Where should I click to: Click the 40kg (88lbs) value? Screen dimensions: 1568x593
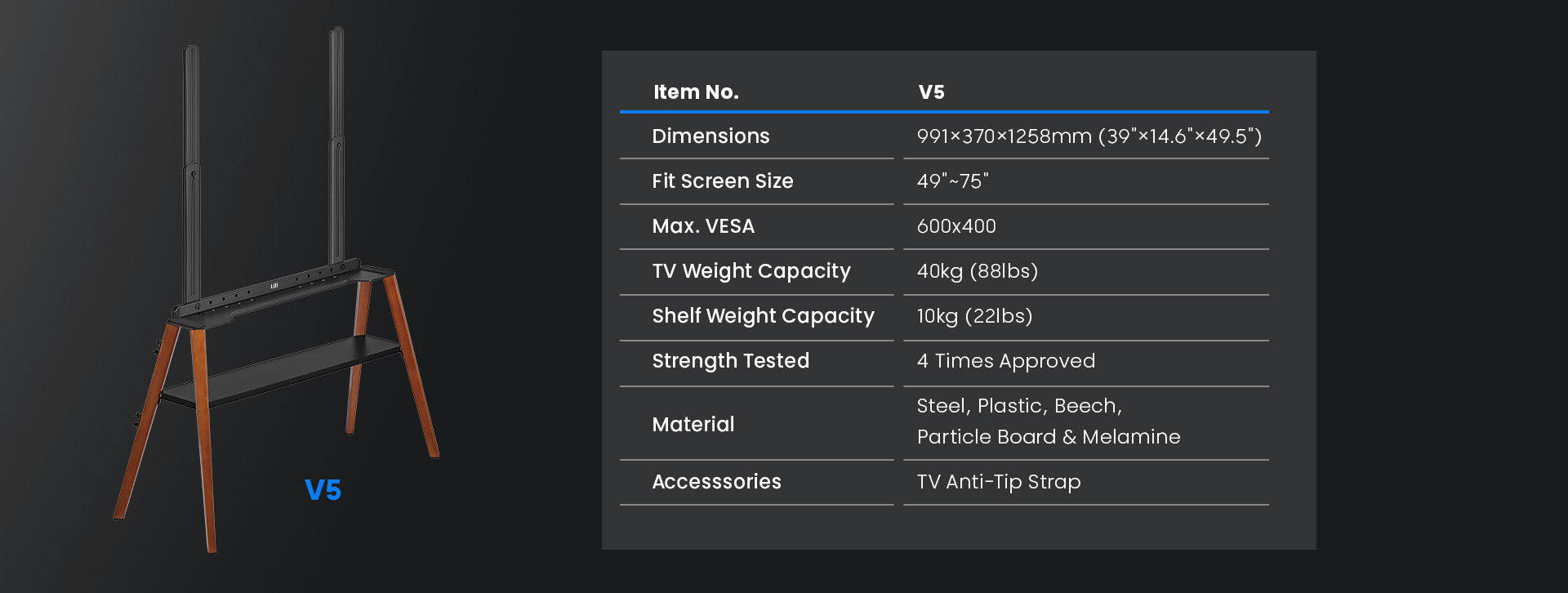[x=977, y=271]
